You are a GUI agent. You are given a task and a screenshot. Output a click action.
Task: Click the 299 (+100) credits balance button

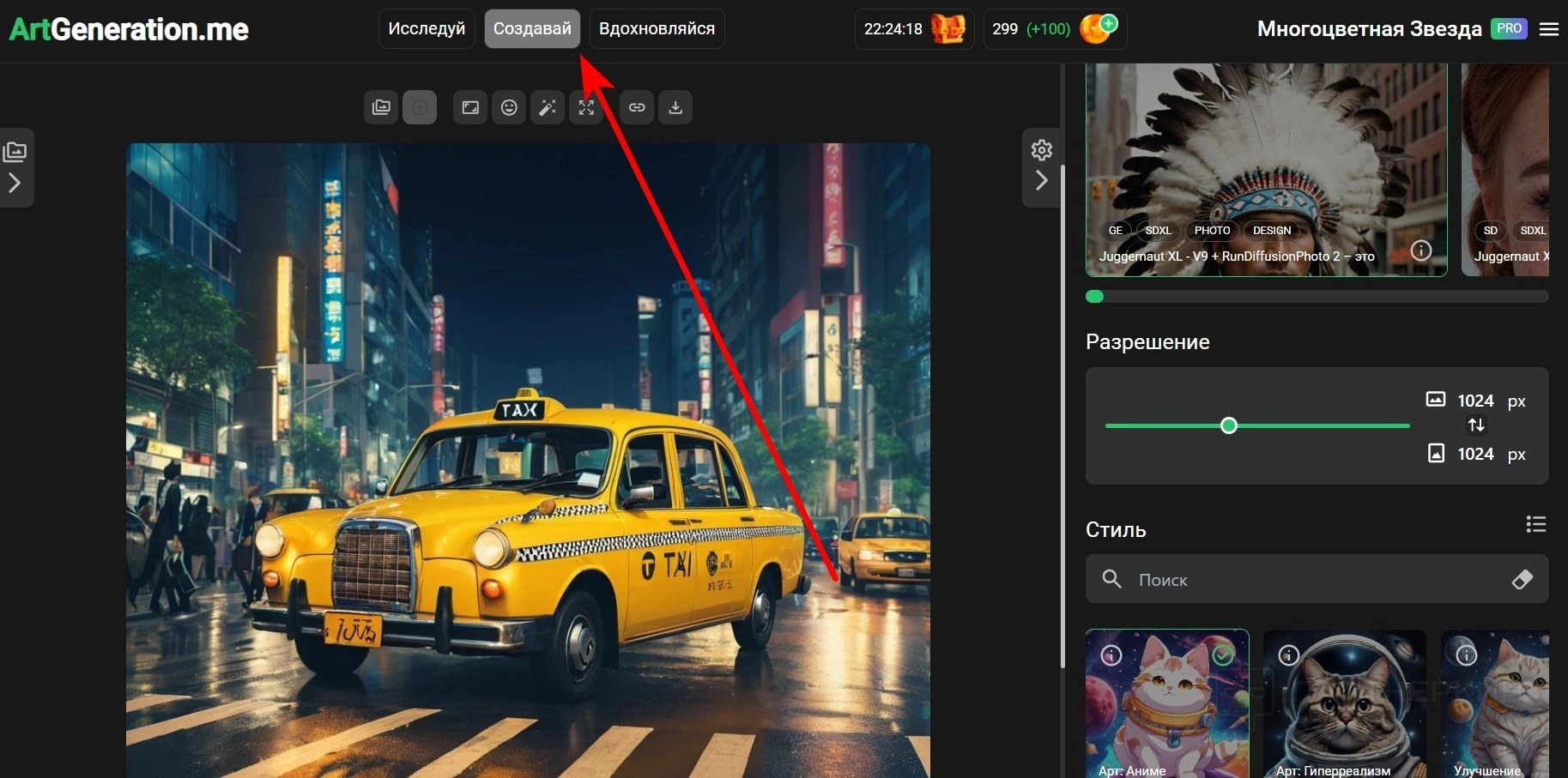1054,29
